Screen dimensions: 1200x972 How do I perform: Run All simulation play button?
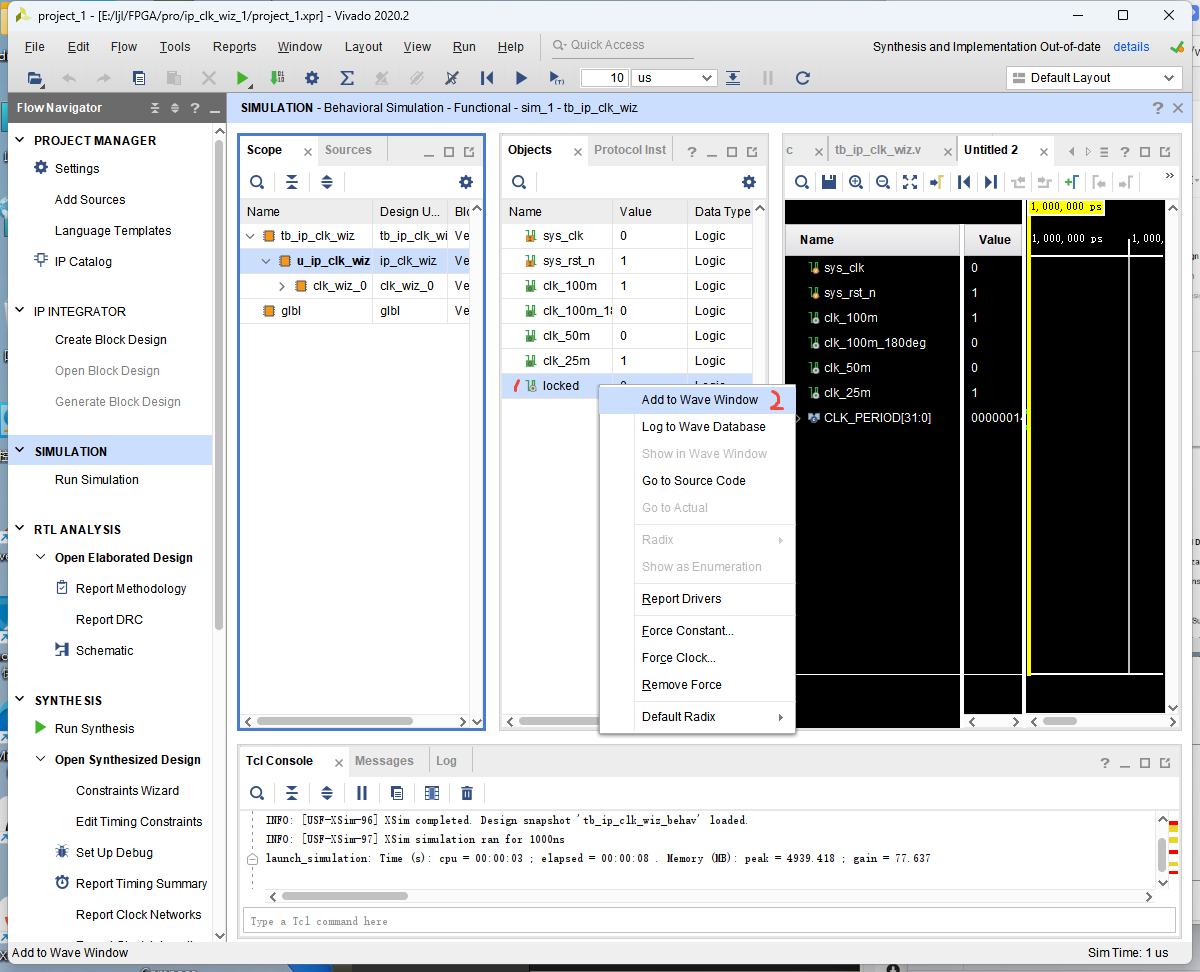click(x=521, y=78)
